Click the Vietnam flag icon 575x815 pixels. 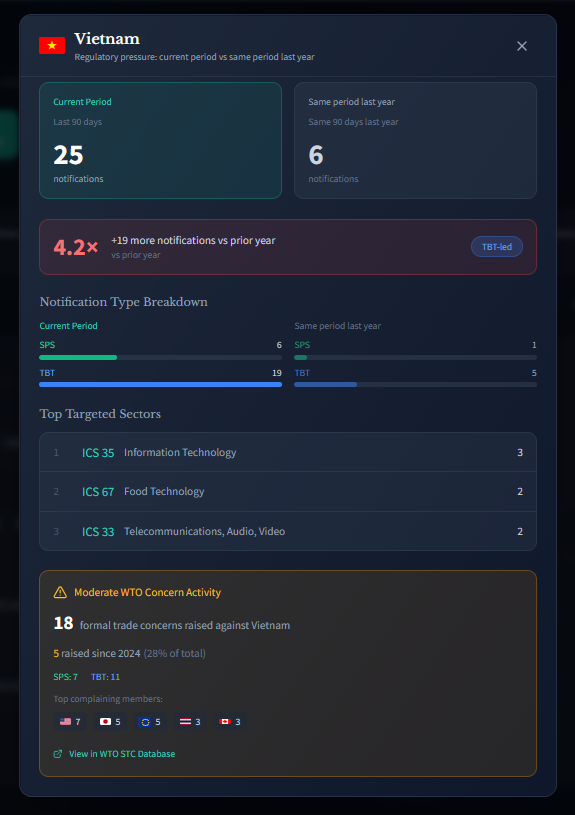pos(52,46)
